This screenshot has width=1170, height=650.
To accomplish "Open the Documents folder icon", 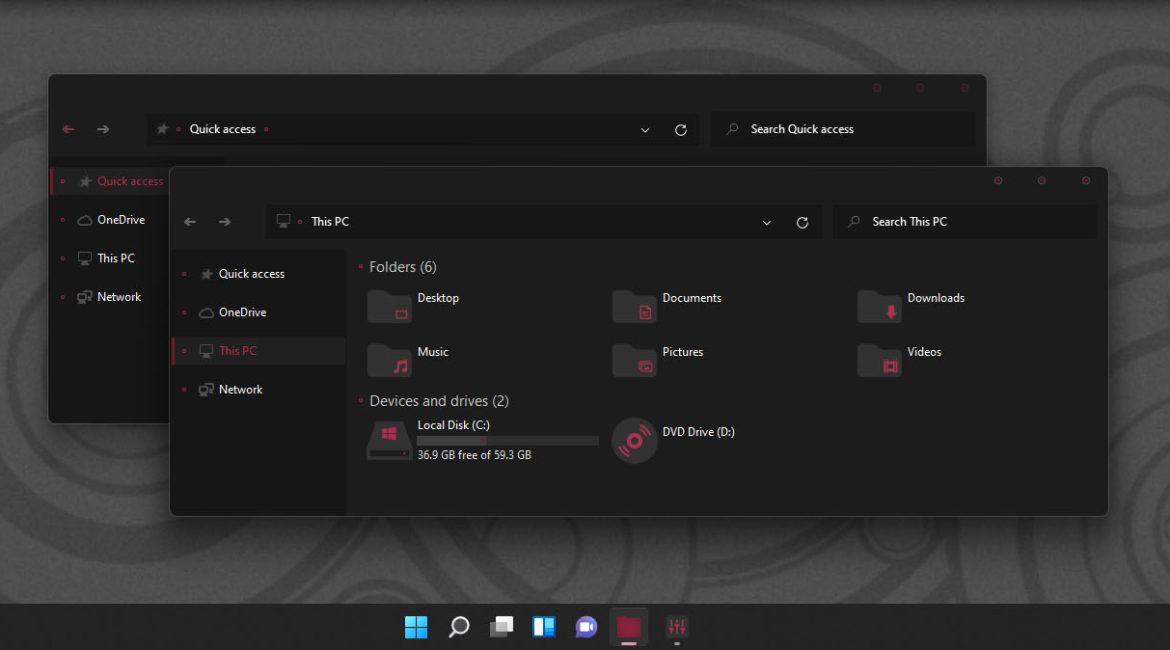I will coord(634,306).
